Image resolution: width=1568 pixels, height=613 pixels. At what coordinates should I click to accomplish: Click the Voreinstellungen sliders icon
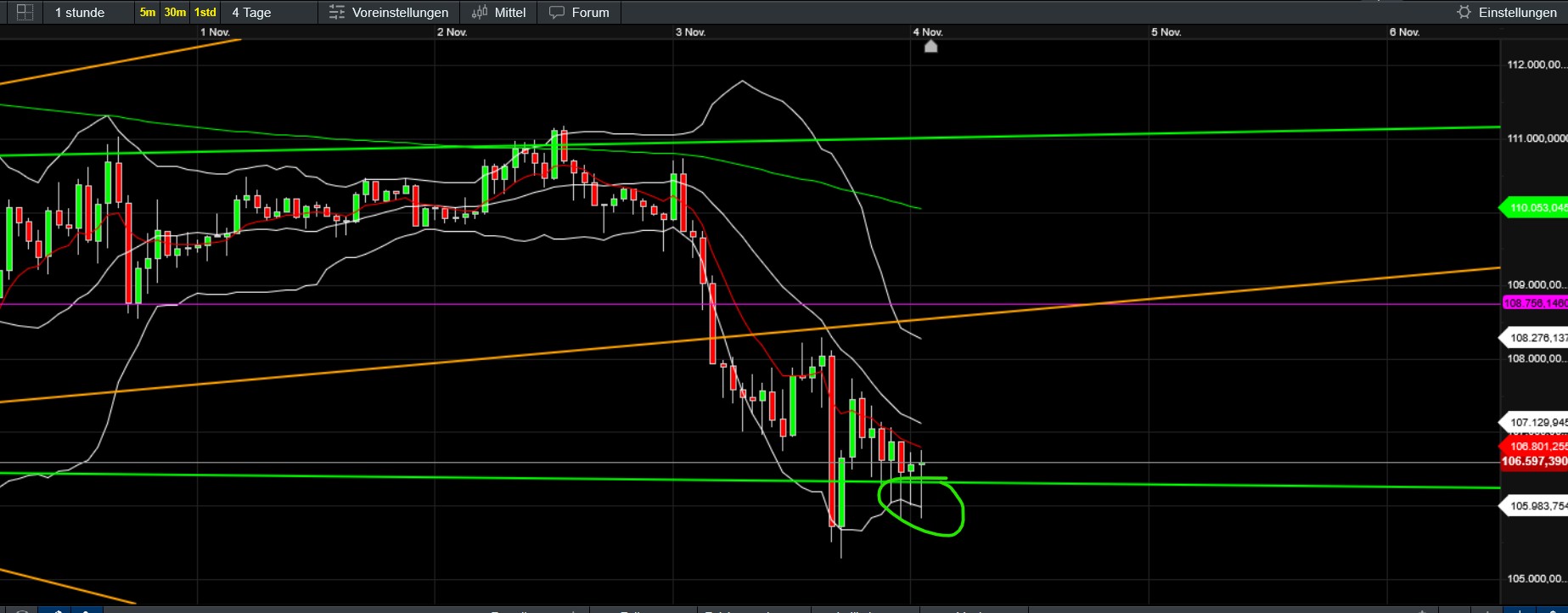[x=337, y=13]
